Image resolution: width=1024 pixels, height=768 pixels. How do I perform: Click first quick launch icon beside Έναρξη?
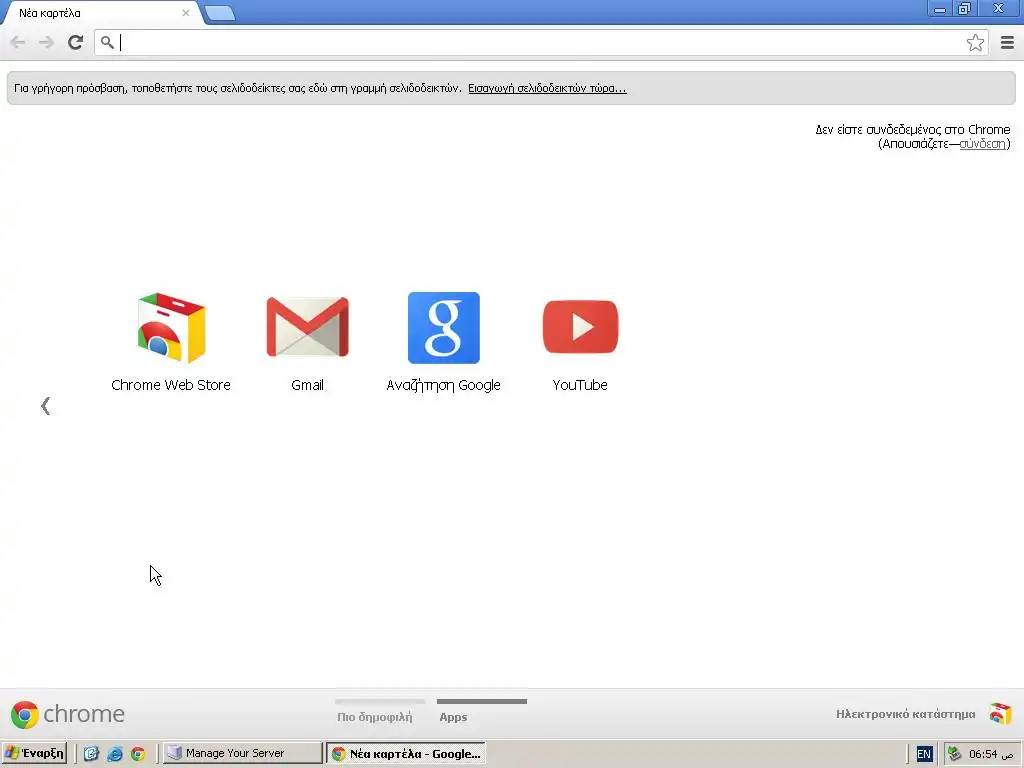(91, 754)
